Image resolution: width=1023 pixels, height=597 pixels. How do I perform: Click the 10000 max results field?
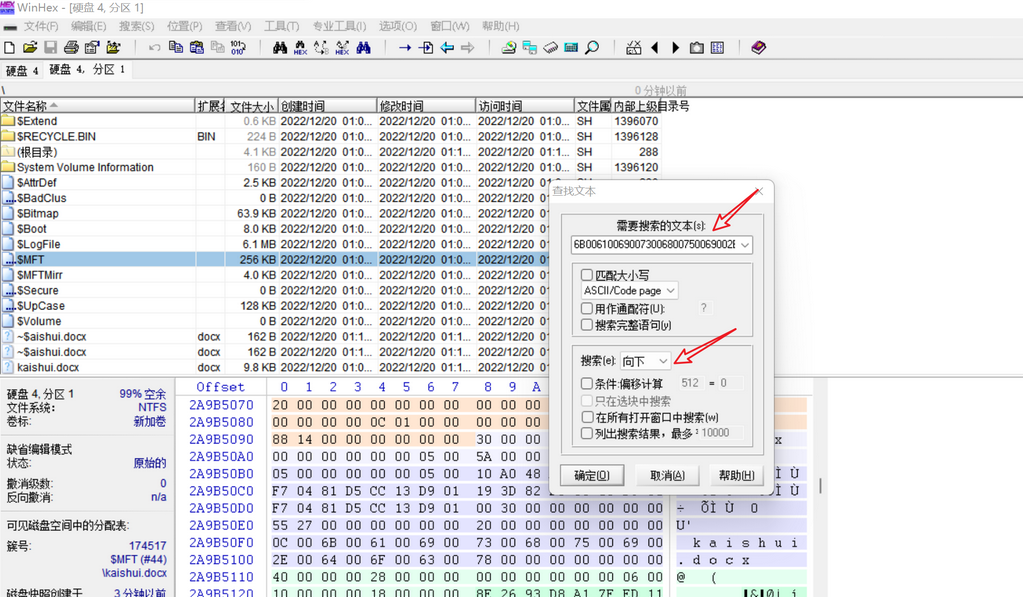[x=722, y=433]
